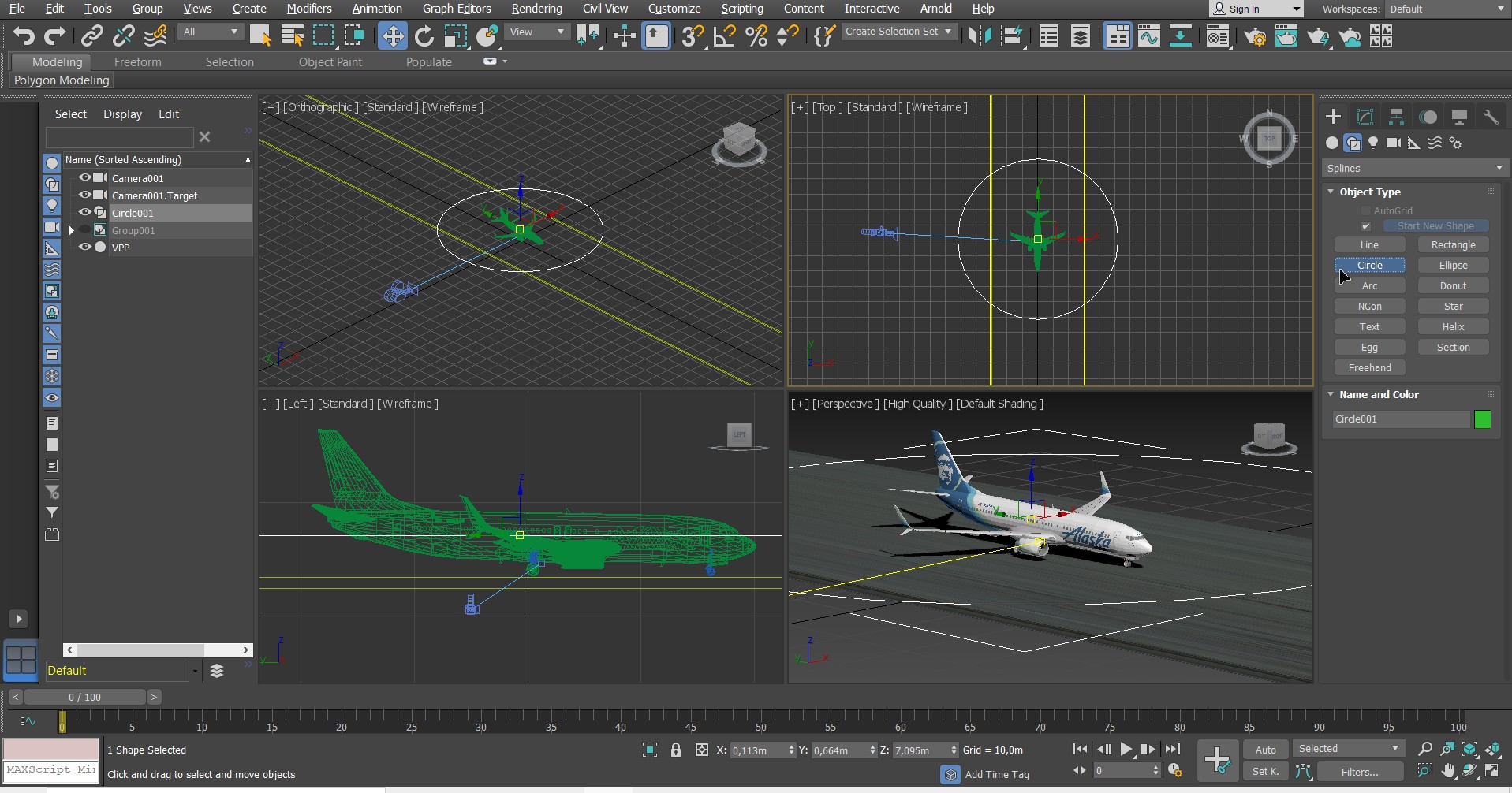
Task: Click the Undo arrow icon
Action: (x=24, y=36)
